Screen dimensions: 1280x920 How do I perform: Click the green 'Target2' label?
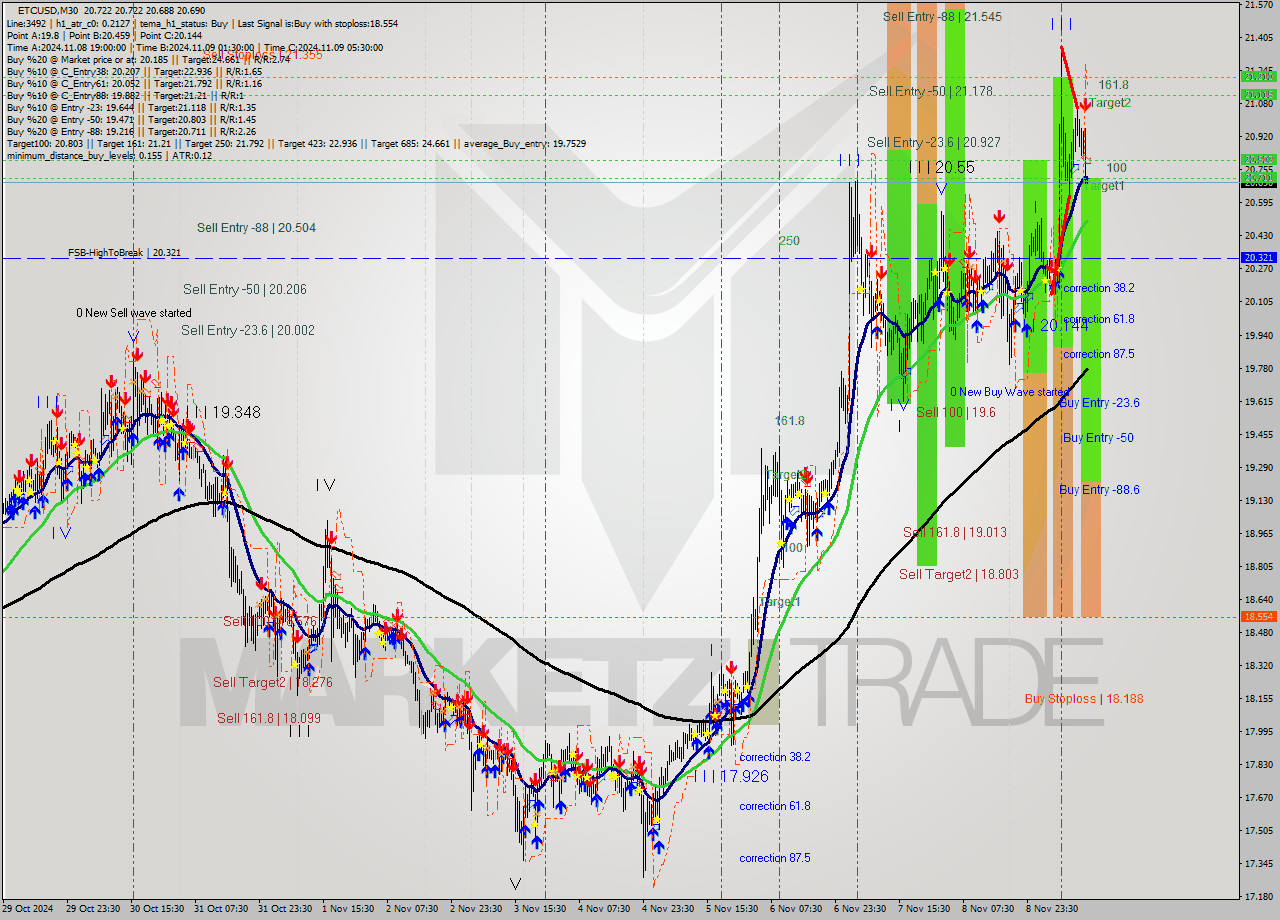point(1110,102)
